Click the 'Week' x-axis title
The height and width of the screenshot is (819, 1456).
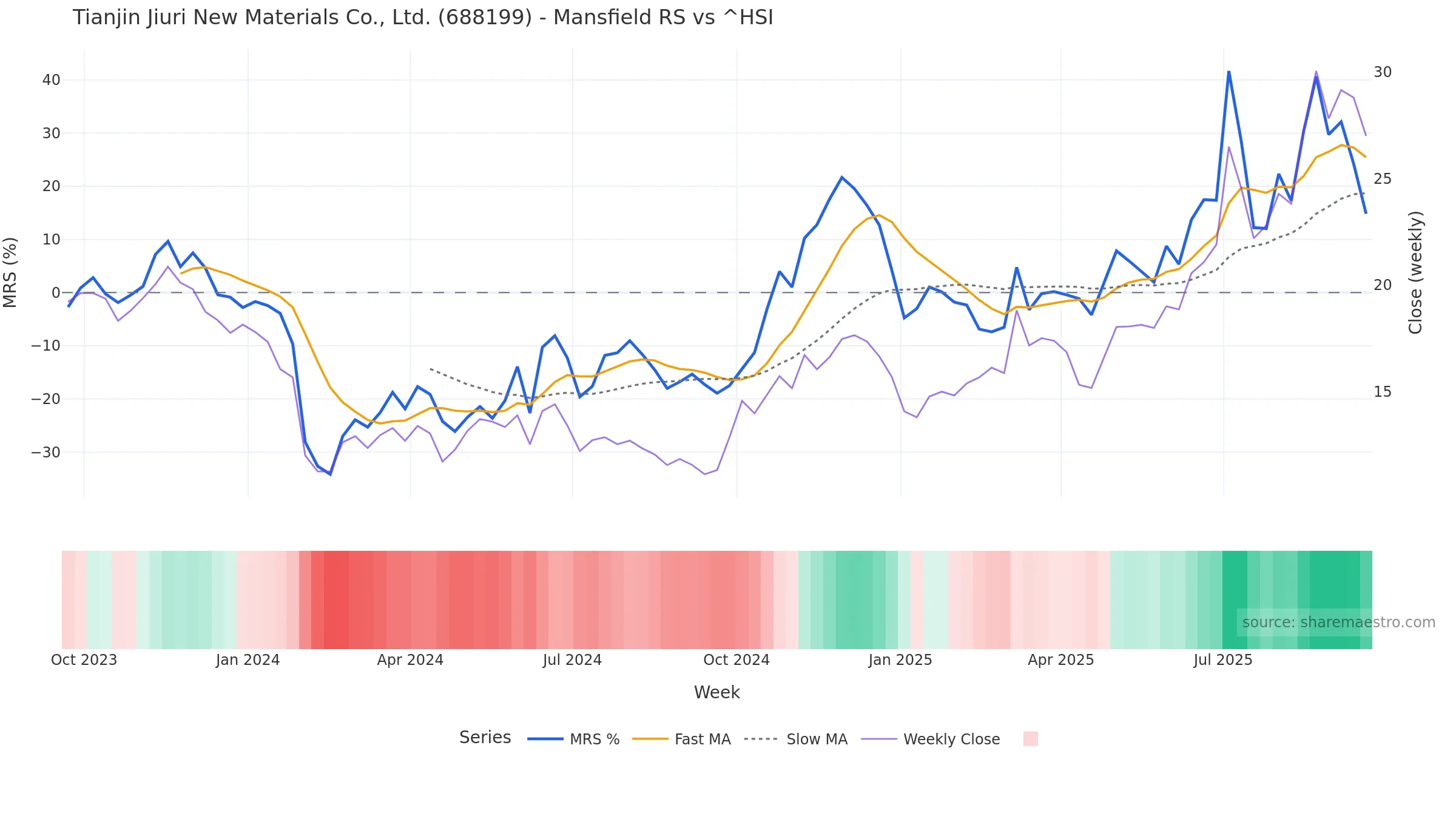pos(716,692)
